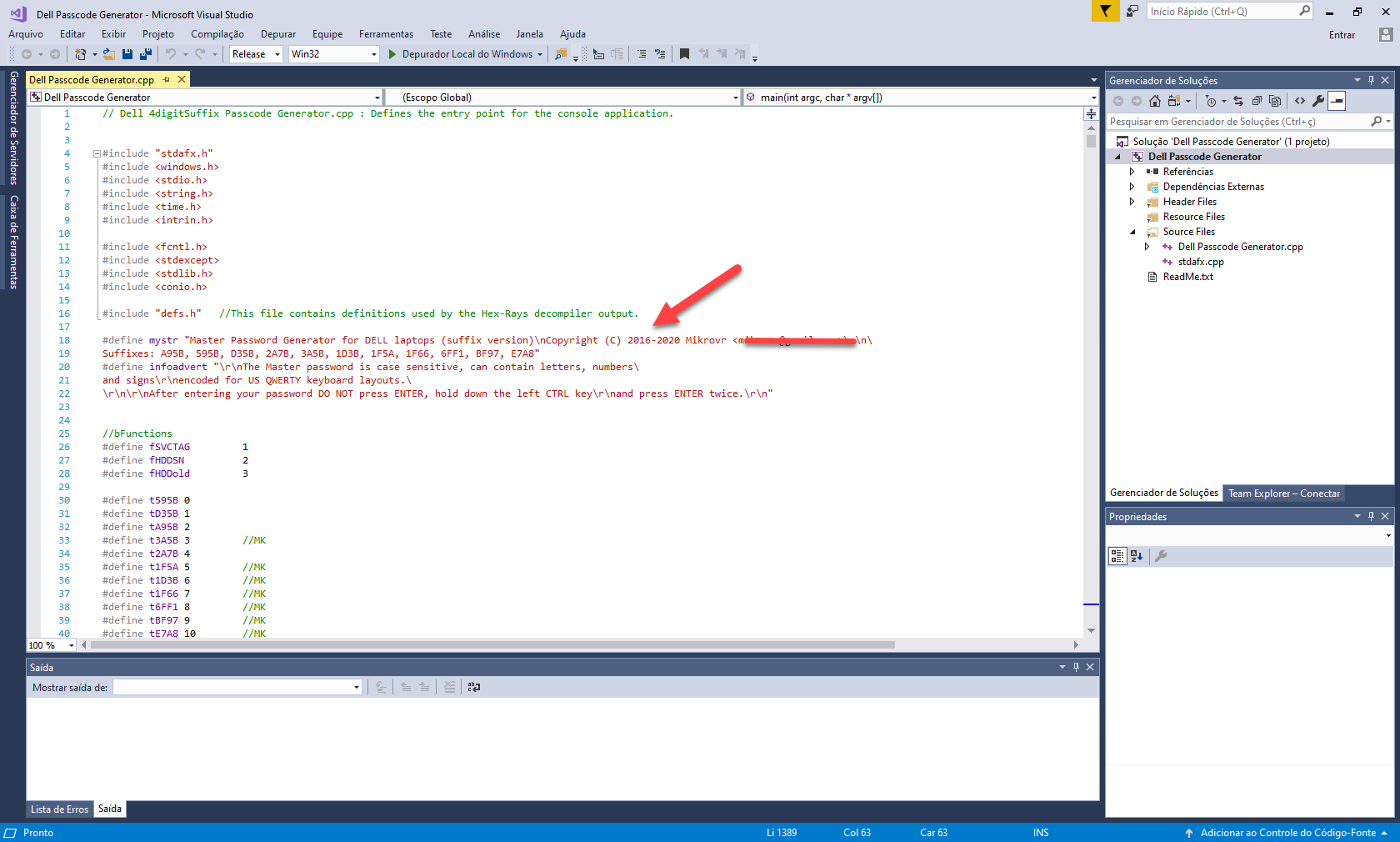
Task: Click Adicionar ao Controle do Código-Fonte
Action: tap(1287, 833)
